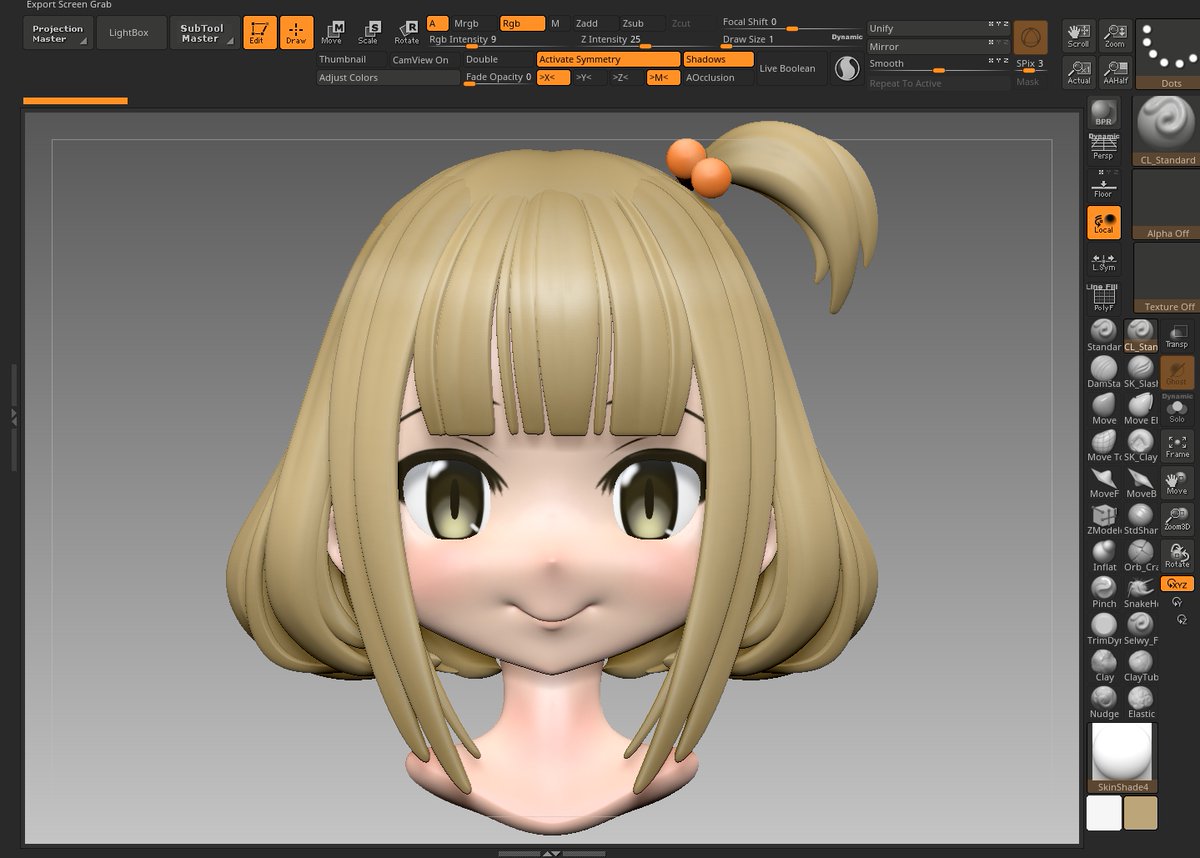
Task: Select the tan secondary color swatch
Action: pos(1140,813)
